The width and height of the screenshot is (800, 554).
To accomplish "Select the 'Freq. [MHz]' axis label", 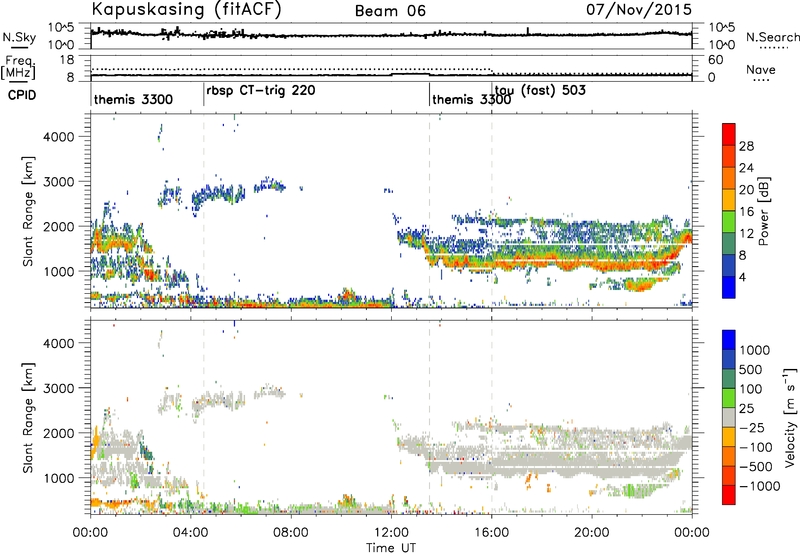I will (20, 68).
